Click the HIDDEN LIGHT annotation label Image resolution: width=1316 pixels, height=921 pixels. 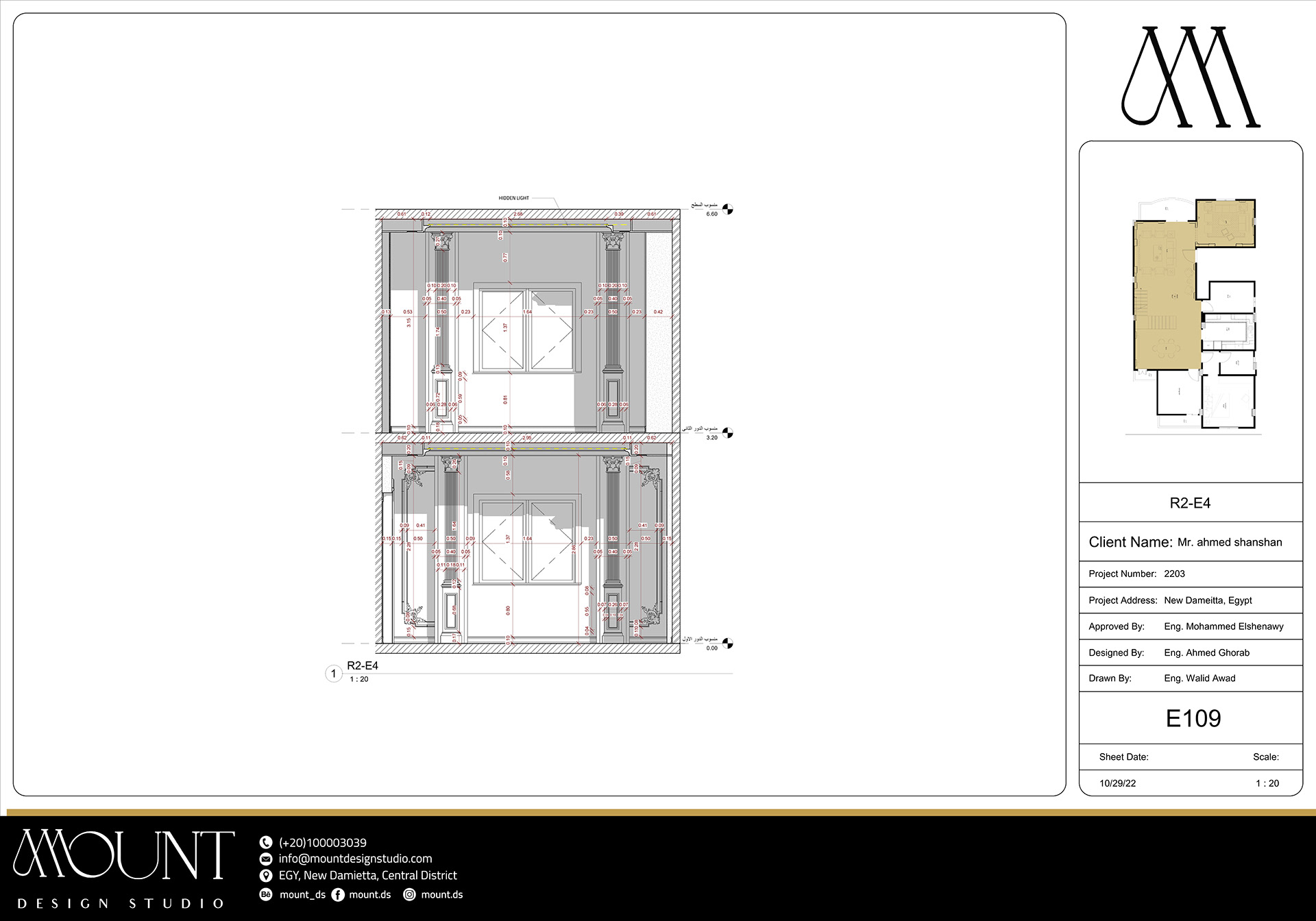click(x=513, y=198)
